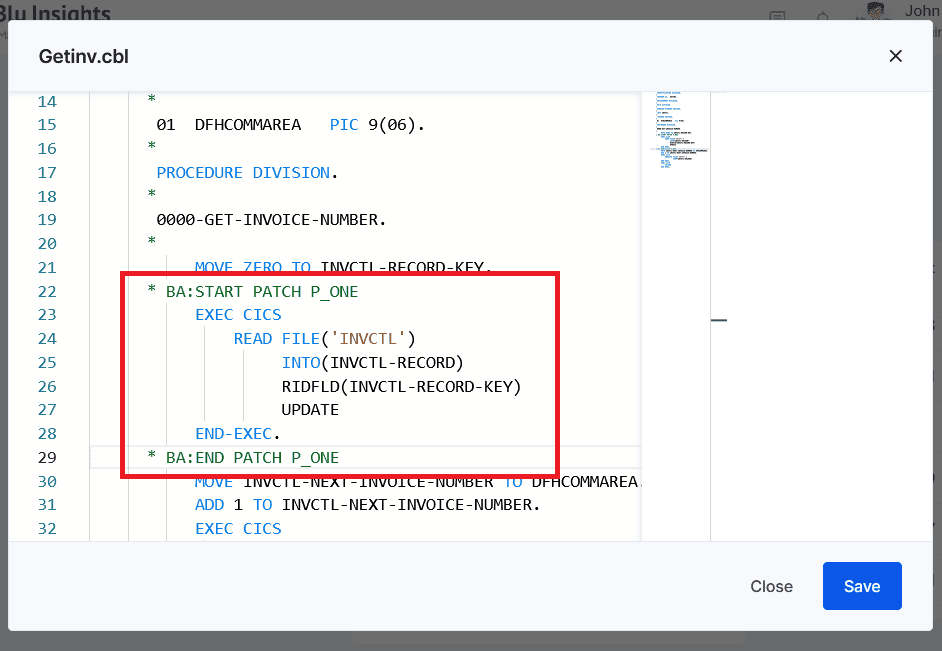Click line number 29 in gutter
This screenshot has width=942, height=651.
47,458
